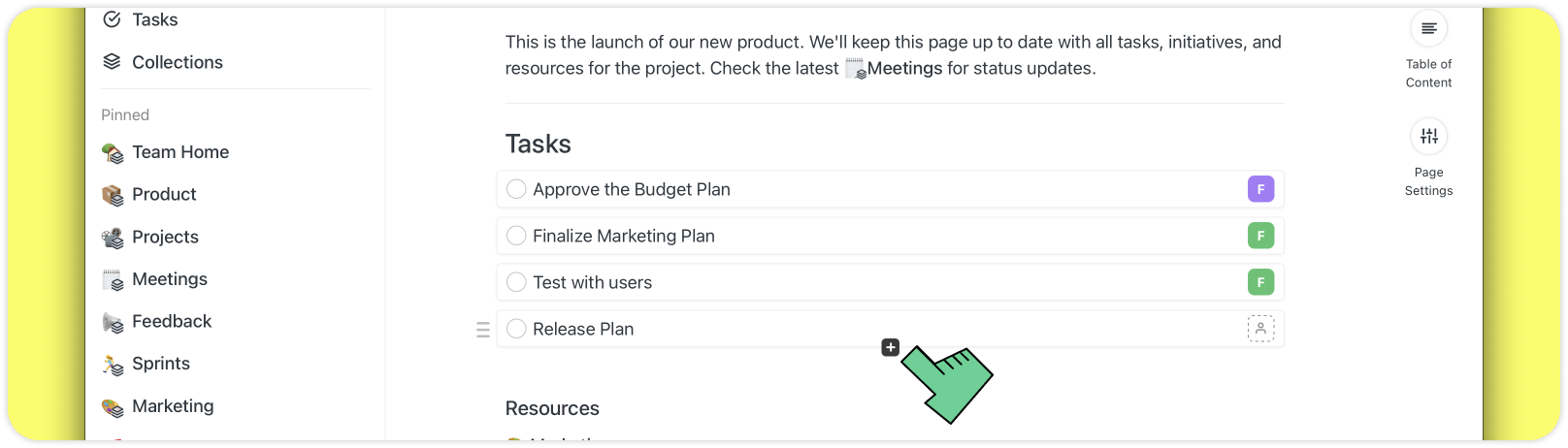Open the Table of Content icon

coord(1428,29)
